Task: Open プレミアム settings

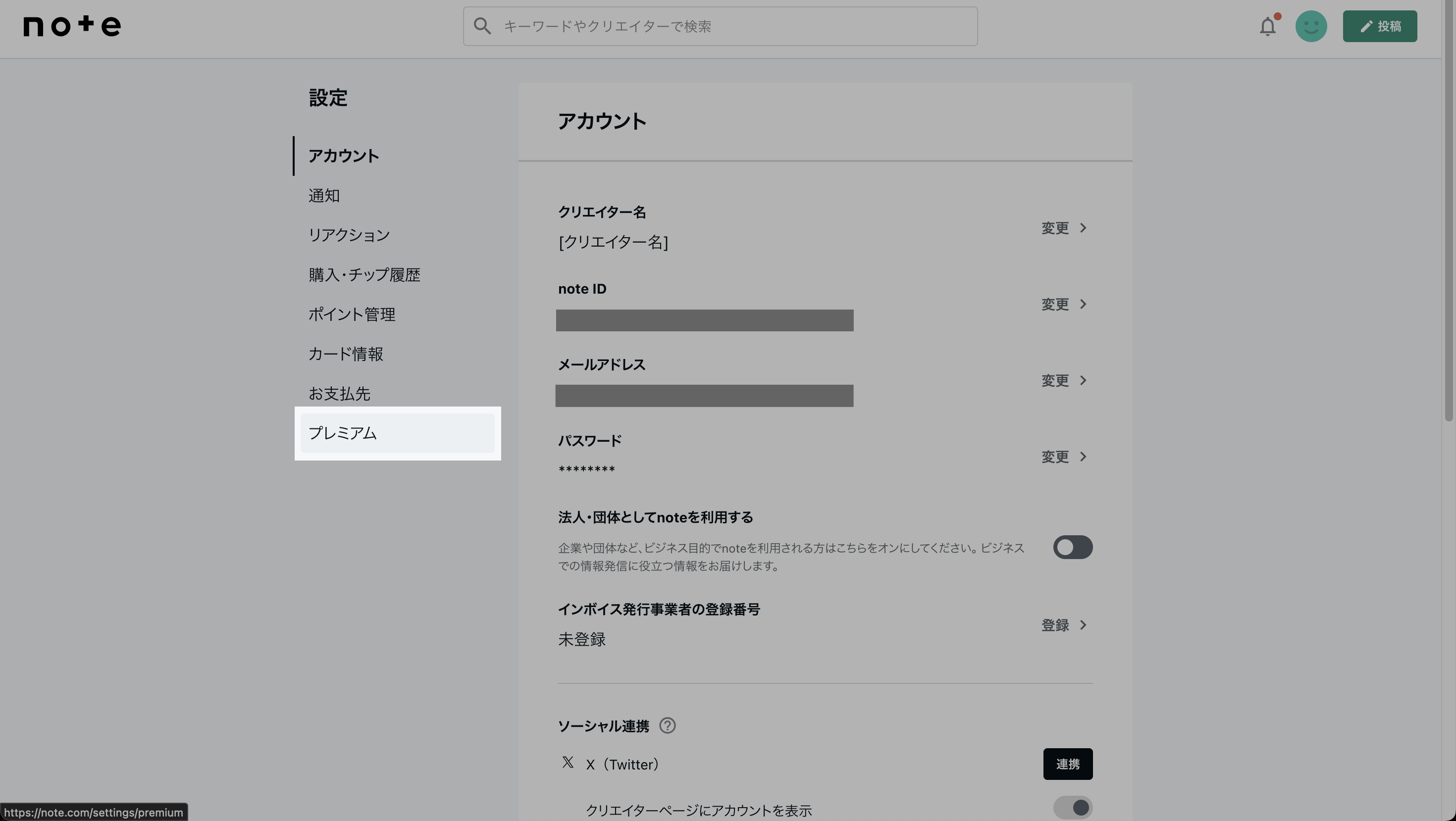Action: click(x=397, y=433)
